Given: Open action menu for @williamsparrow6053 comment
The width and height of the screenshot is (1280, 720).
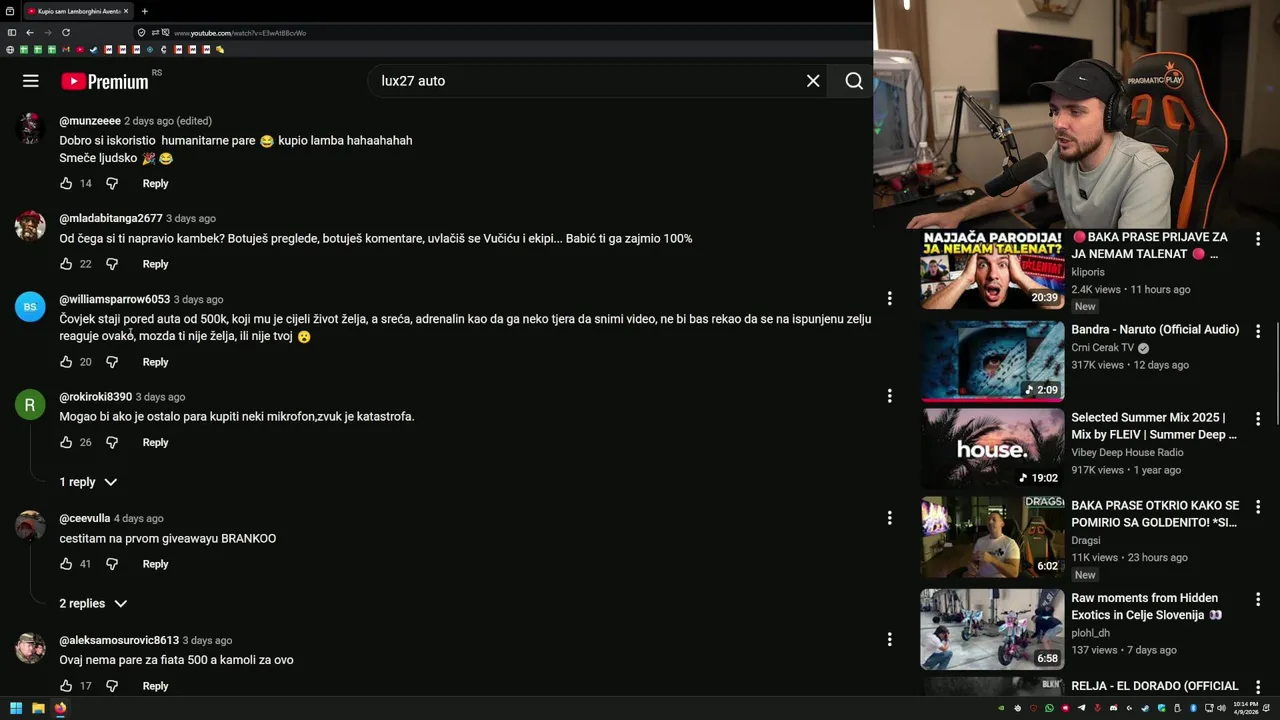Looking at the screenshot, I should coord(889,298).
